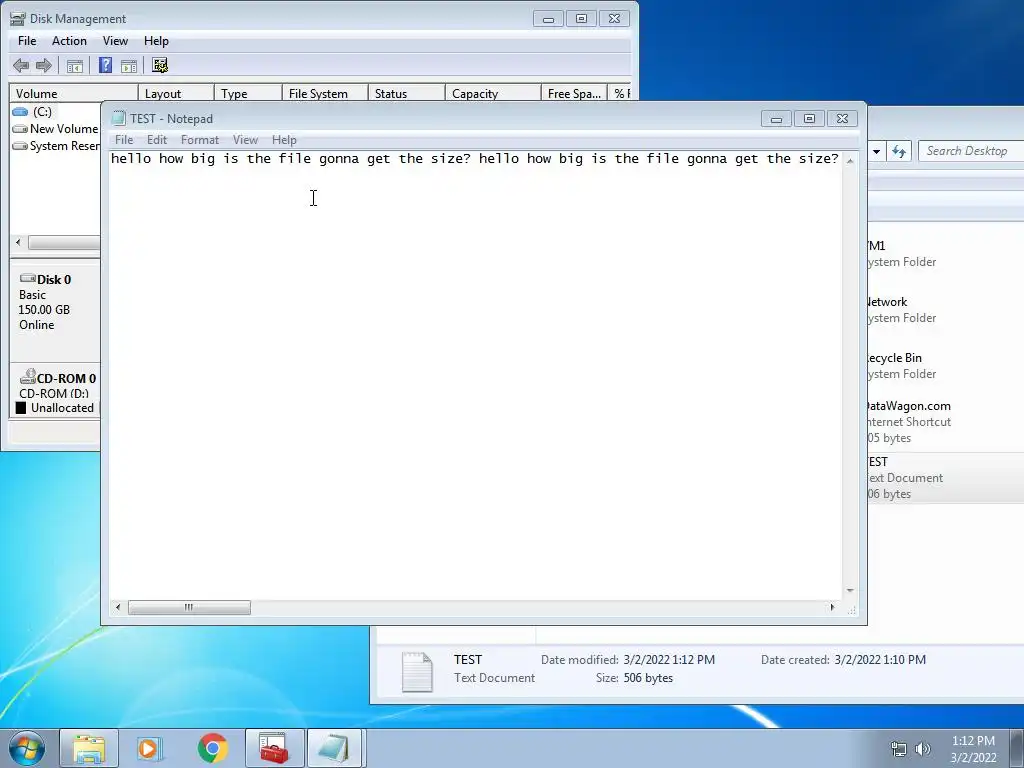Viewport: 1024px width, 768px height.
Task: Click the Notepad icon in TEST title bar
Action: point(118,118)
